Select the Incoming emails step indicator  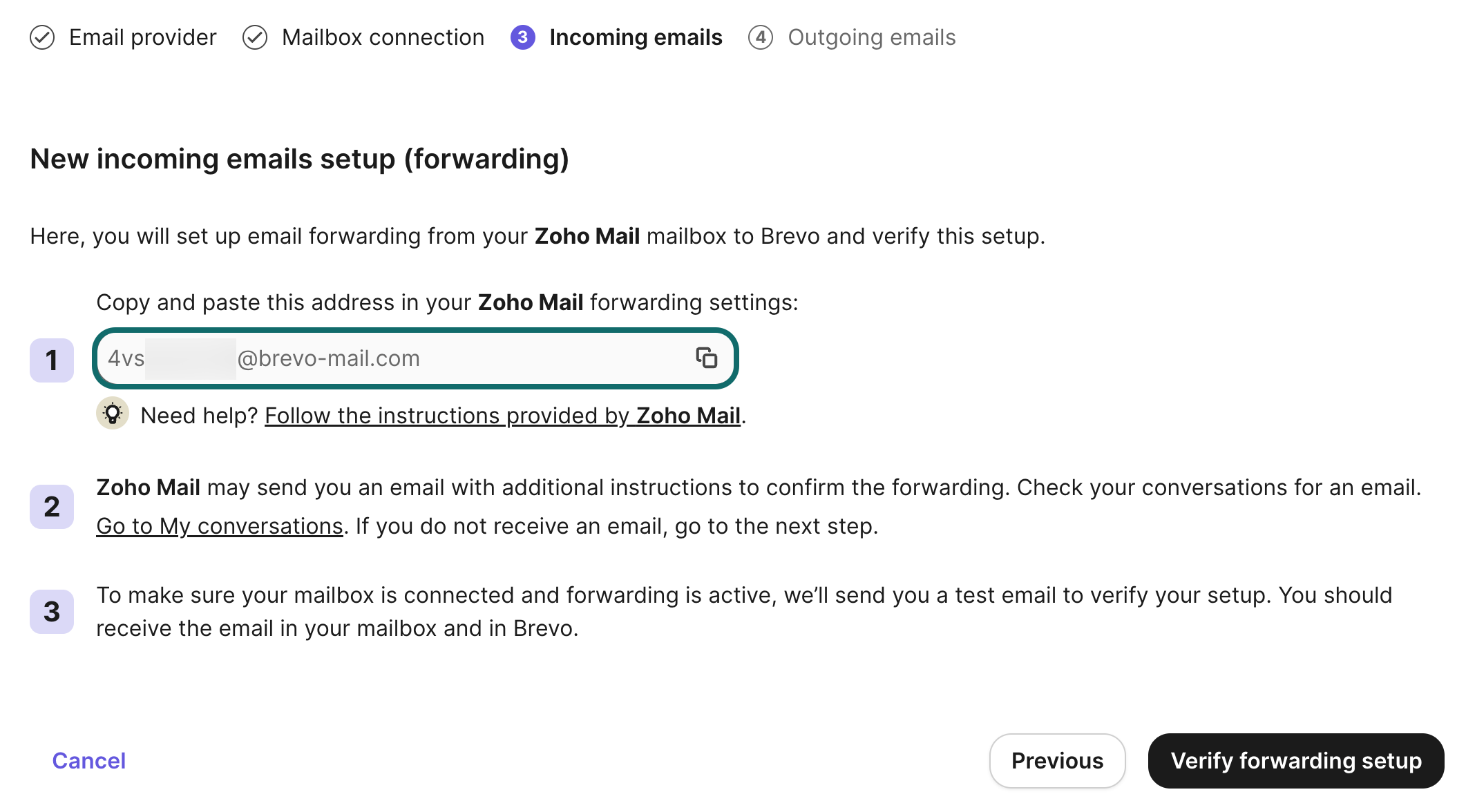click(x=636, y=37)
